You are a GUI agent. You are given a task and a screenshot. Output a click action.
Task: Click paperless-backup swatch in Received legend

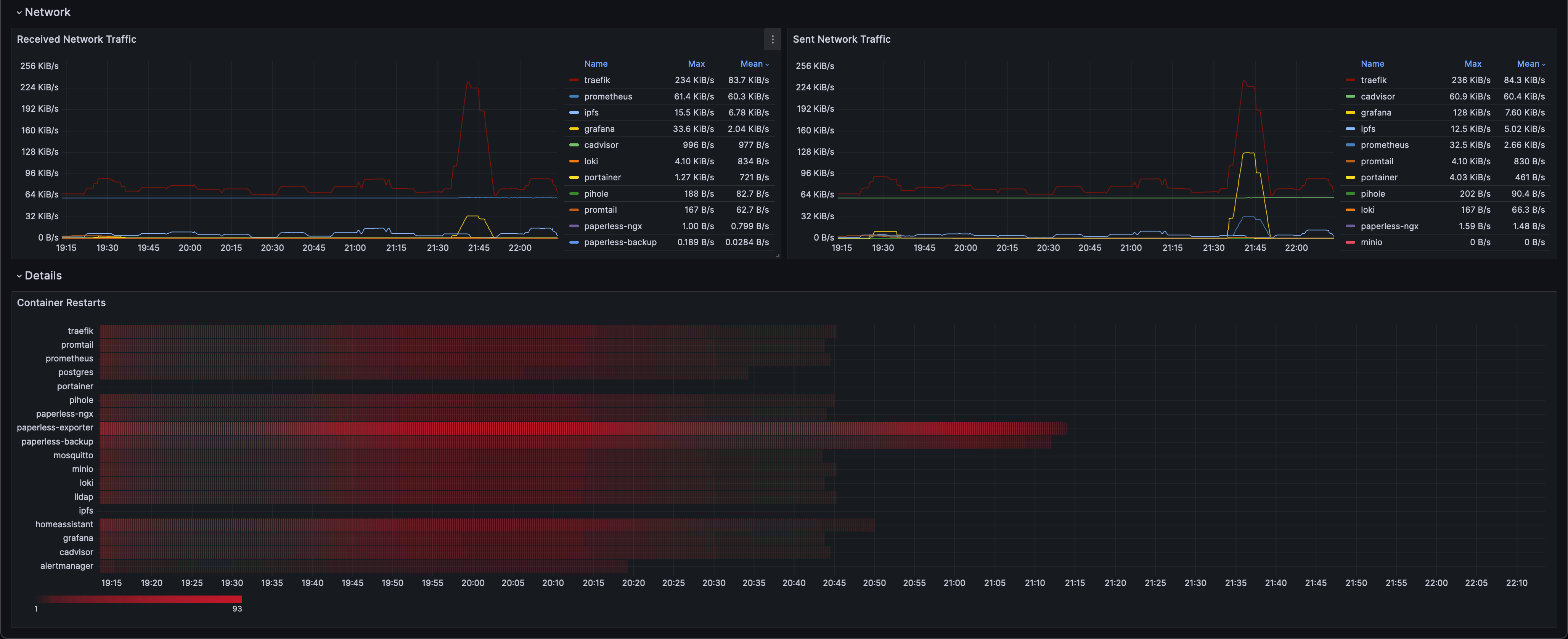(x=574, y=242)
